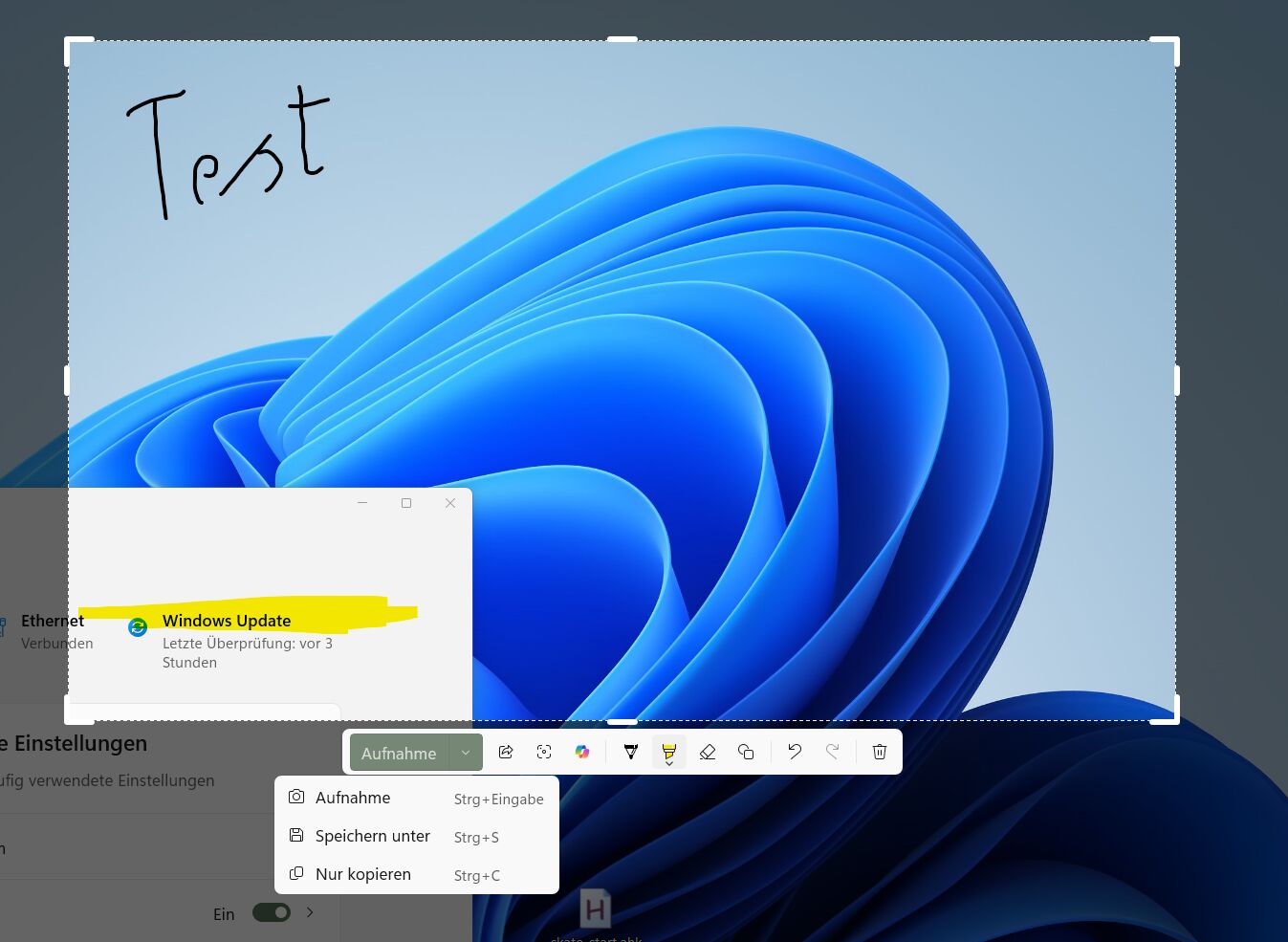The width and height of the screenshot is (1288, 942).
Task: Open the Aufnahme split-button dropdown arrow
Action: pyautogui.click(x=466, y=753)
